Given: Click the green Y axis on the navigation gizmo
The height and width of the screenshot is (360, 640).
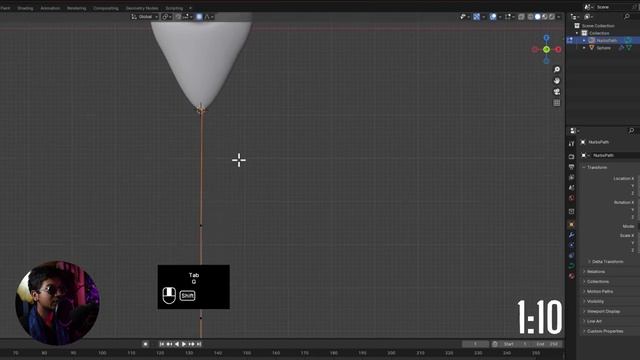Looking at the screenshot, I should click(546, 49).
